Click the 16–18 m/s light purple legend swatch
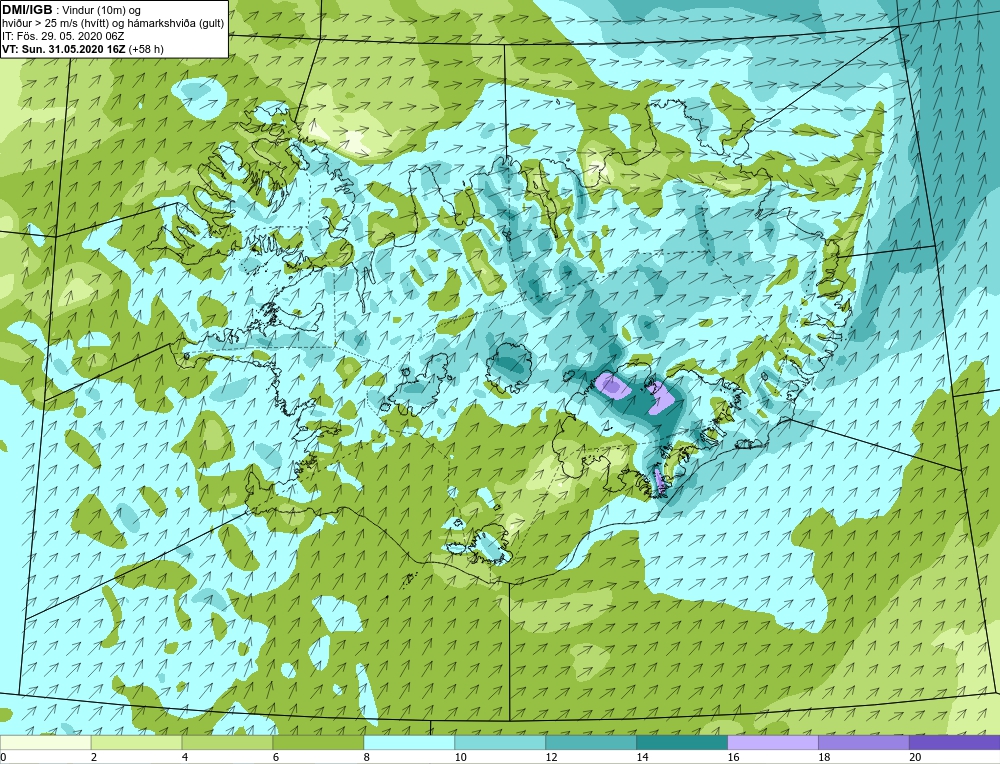This screenshot has height=764, width=1000. click(773, 743)
